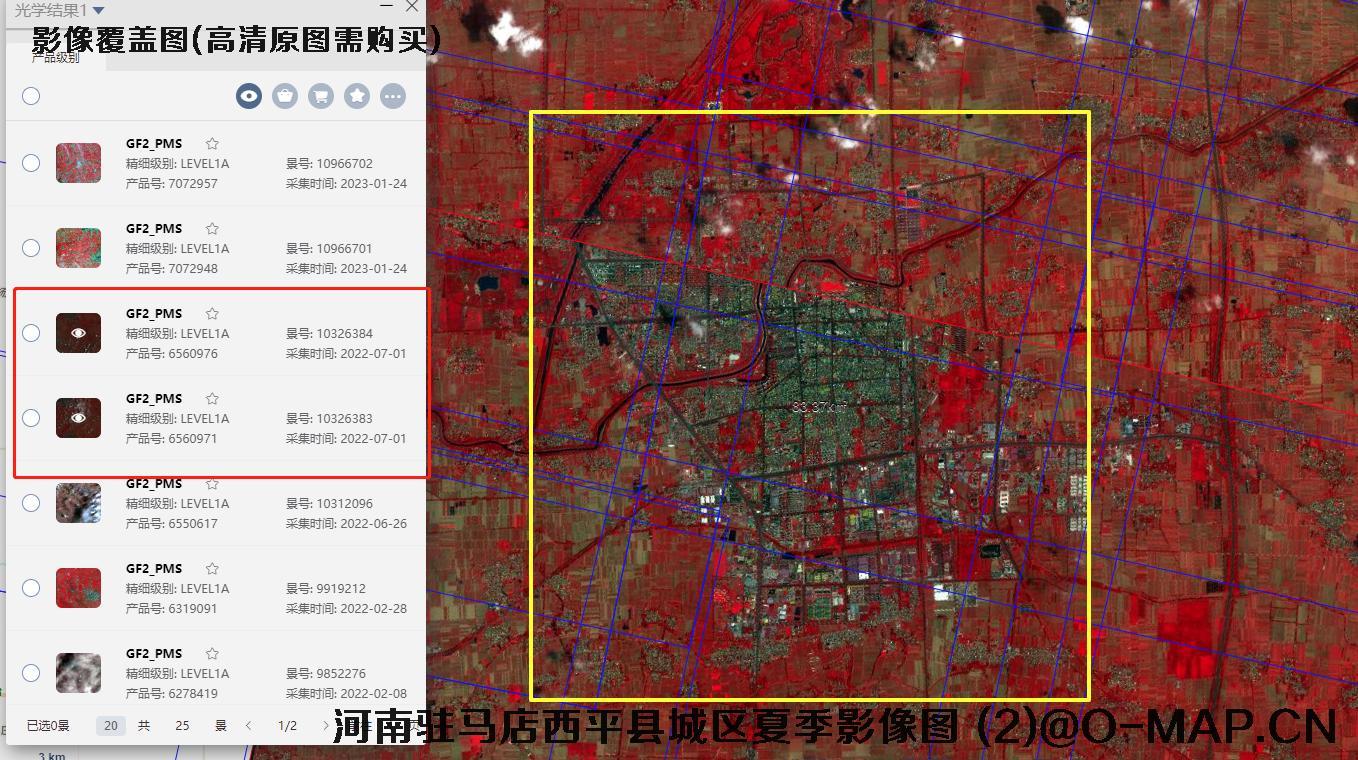Open the shopping cart icon in toolbar
The height and width of the screenshot is (760, 1358).
(321, 96)
